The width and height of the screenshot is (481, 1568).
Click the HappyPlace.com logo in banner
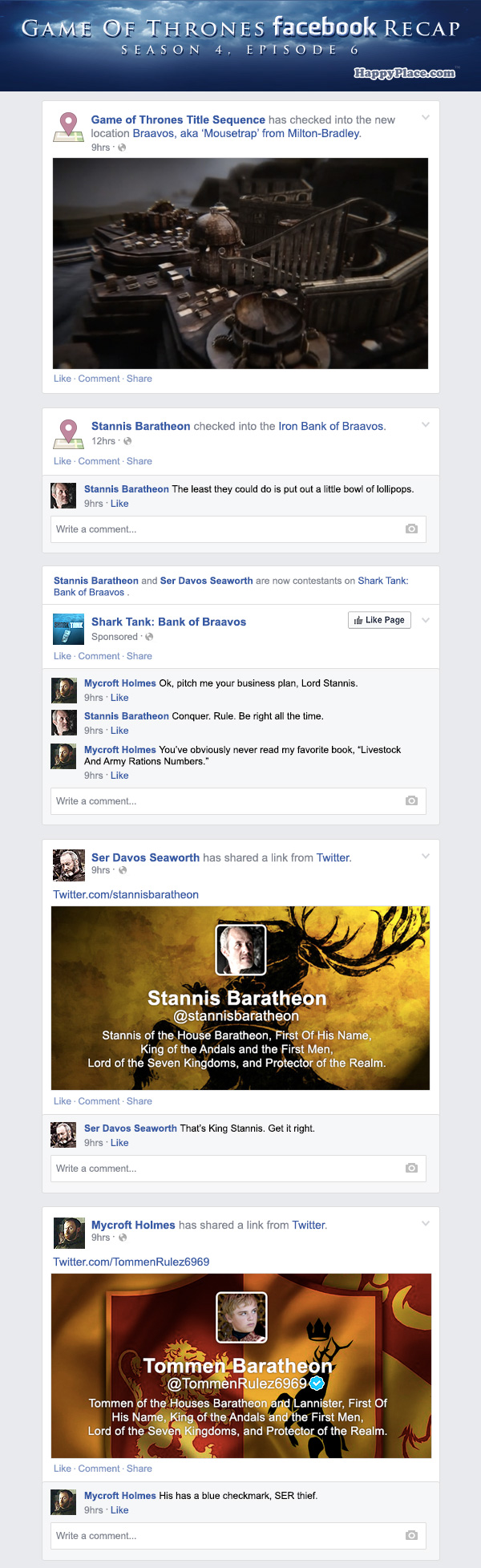[x=405, y=73]
